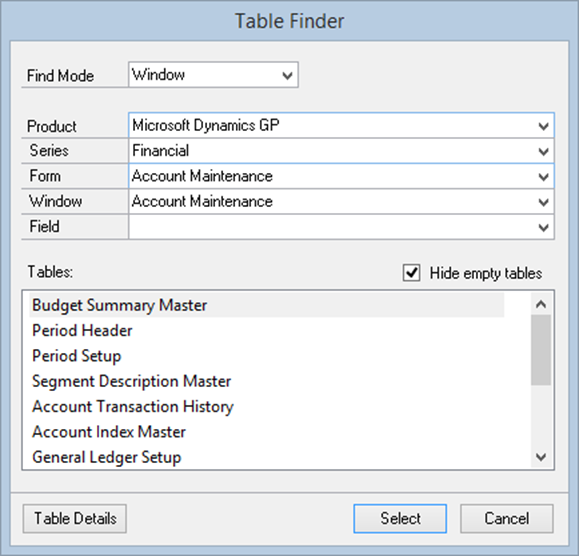The image size is (580, 557).
Task: Click the Select button
Action: click(400, 519)
